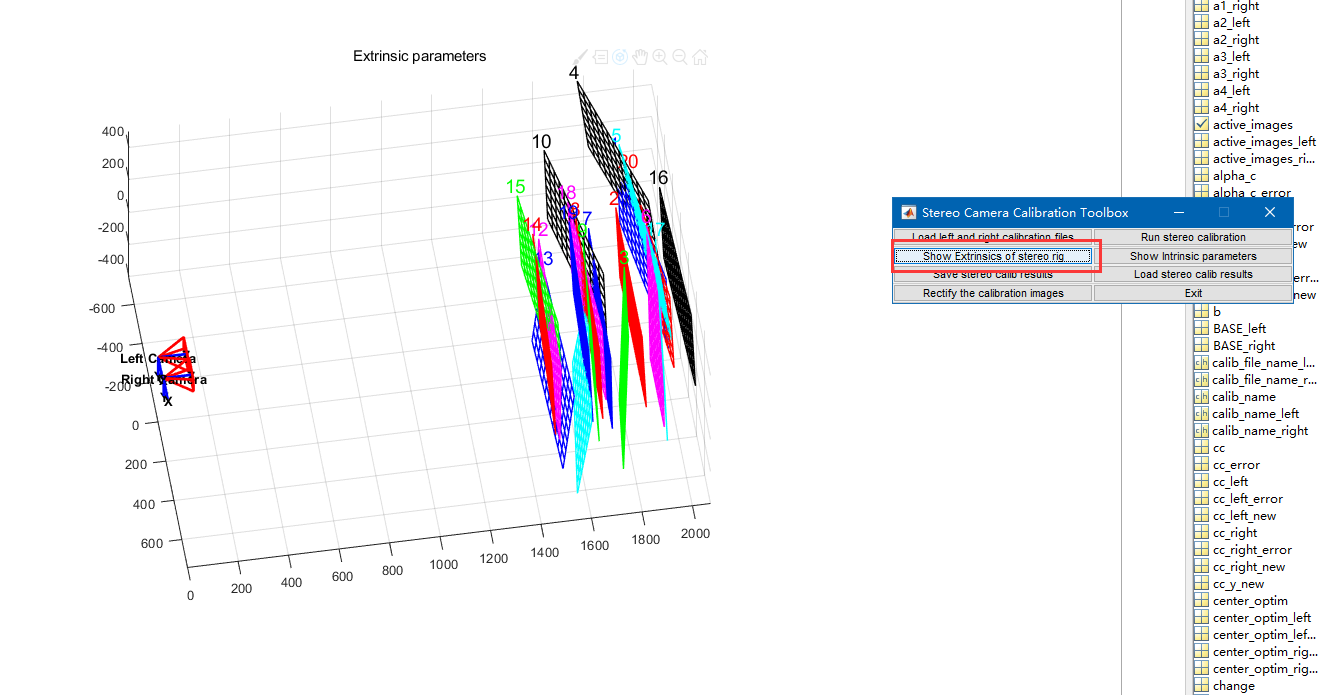Select the Rotate 3D tool in figure toolbar

[620, 57]
